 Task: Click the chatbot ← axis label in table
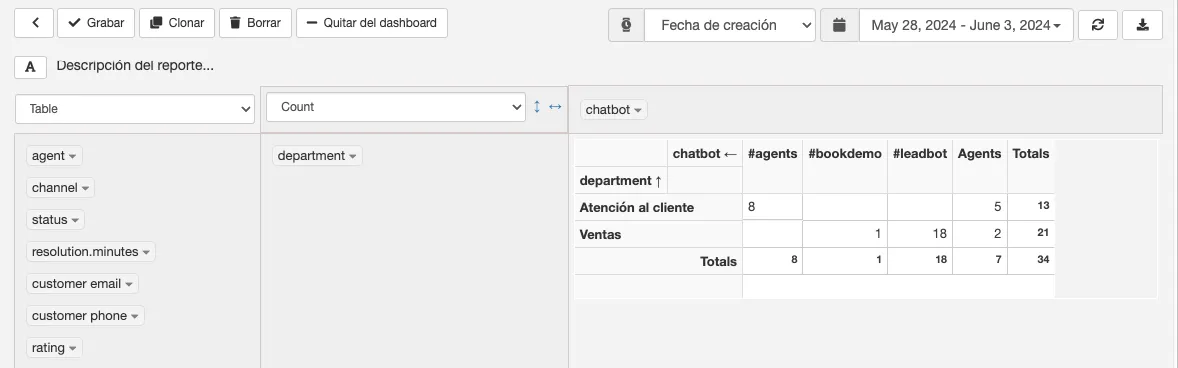pos(705,153)
